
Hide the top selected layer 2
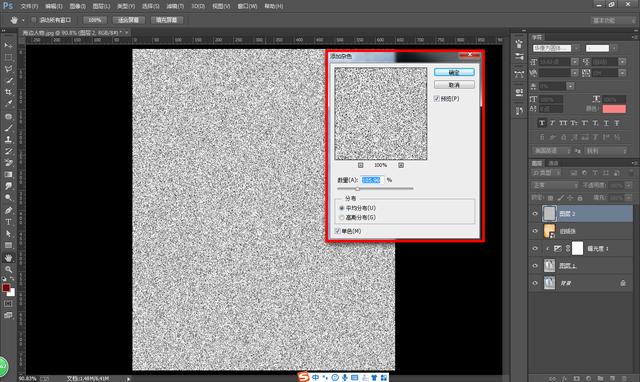coord(535,213)
